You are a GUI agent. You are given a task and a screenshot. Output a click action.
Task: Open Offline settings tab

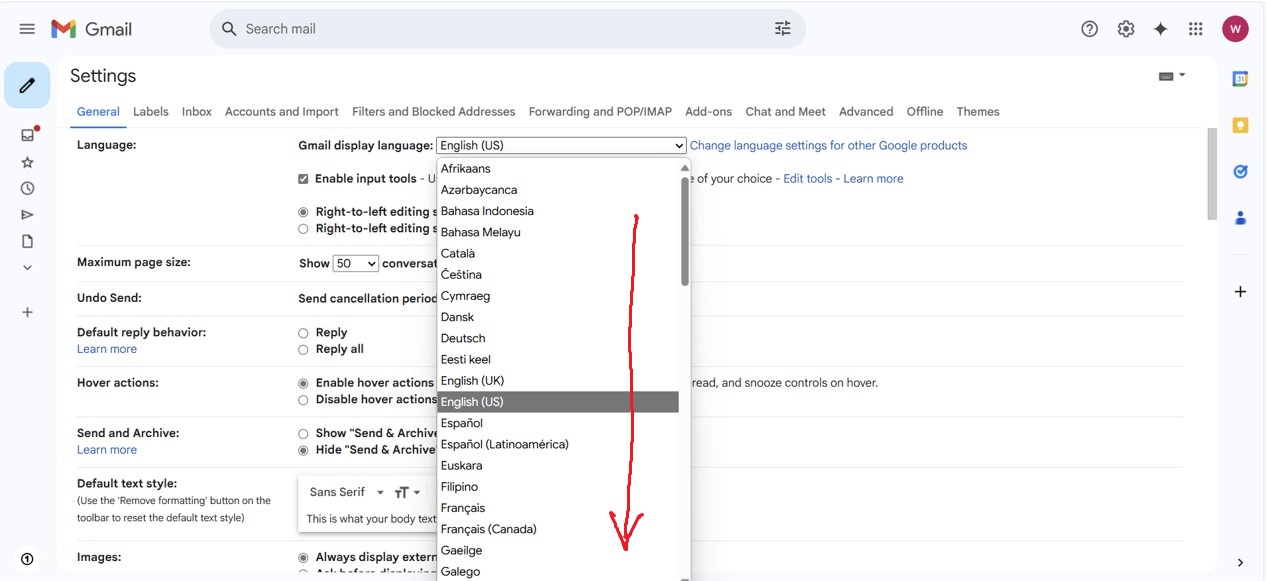[x=925, y=112]
